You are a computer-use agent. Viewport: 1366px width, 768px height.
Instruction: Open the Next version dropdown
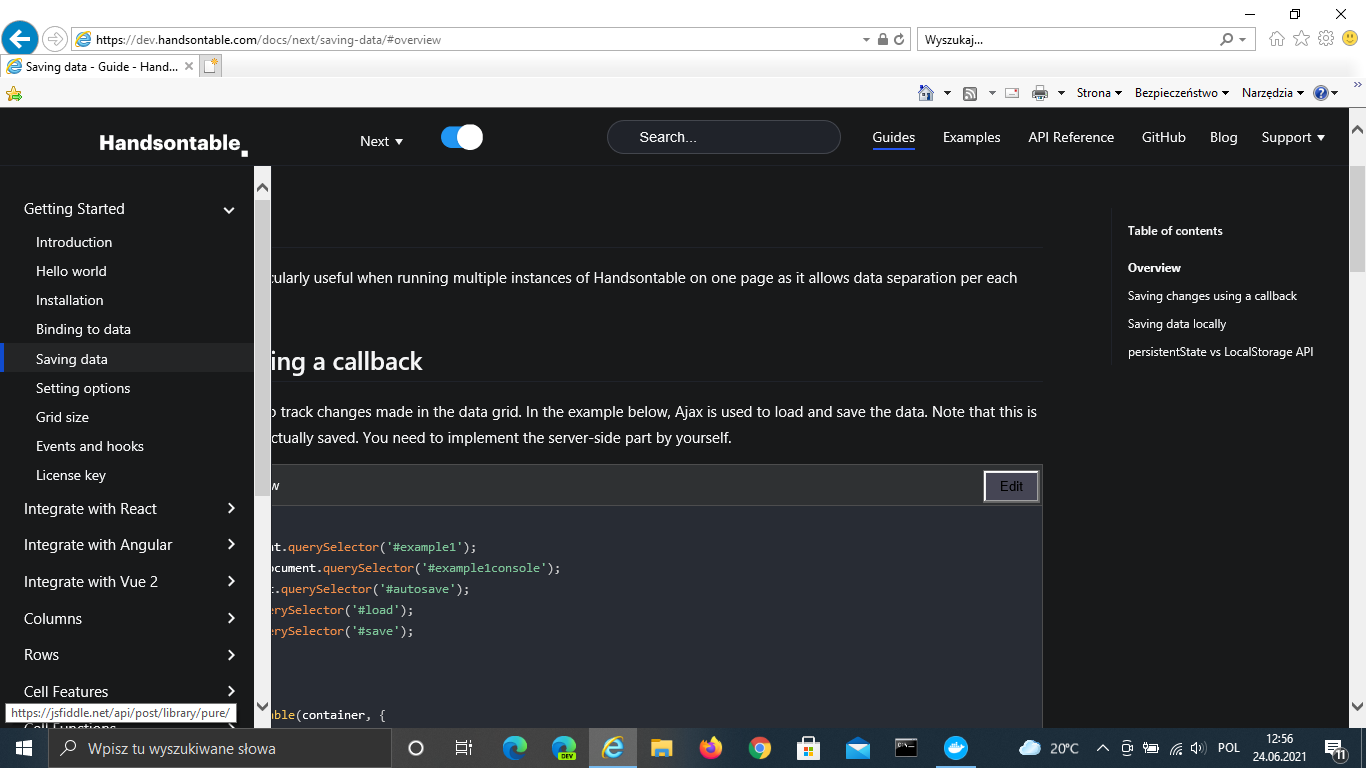[x=381, y=141]
